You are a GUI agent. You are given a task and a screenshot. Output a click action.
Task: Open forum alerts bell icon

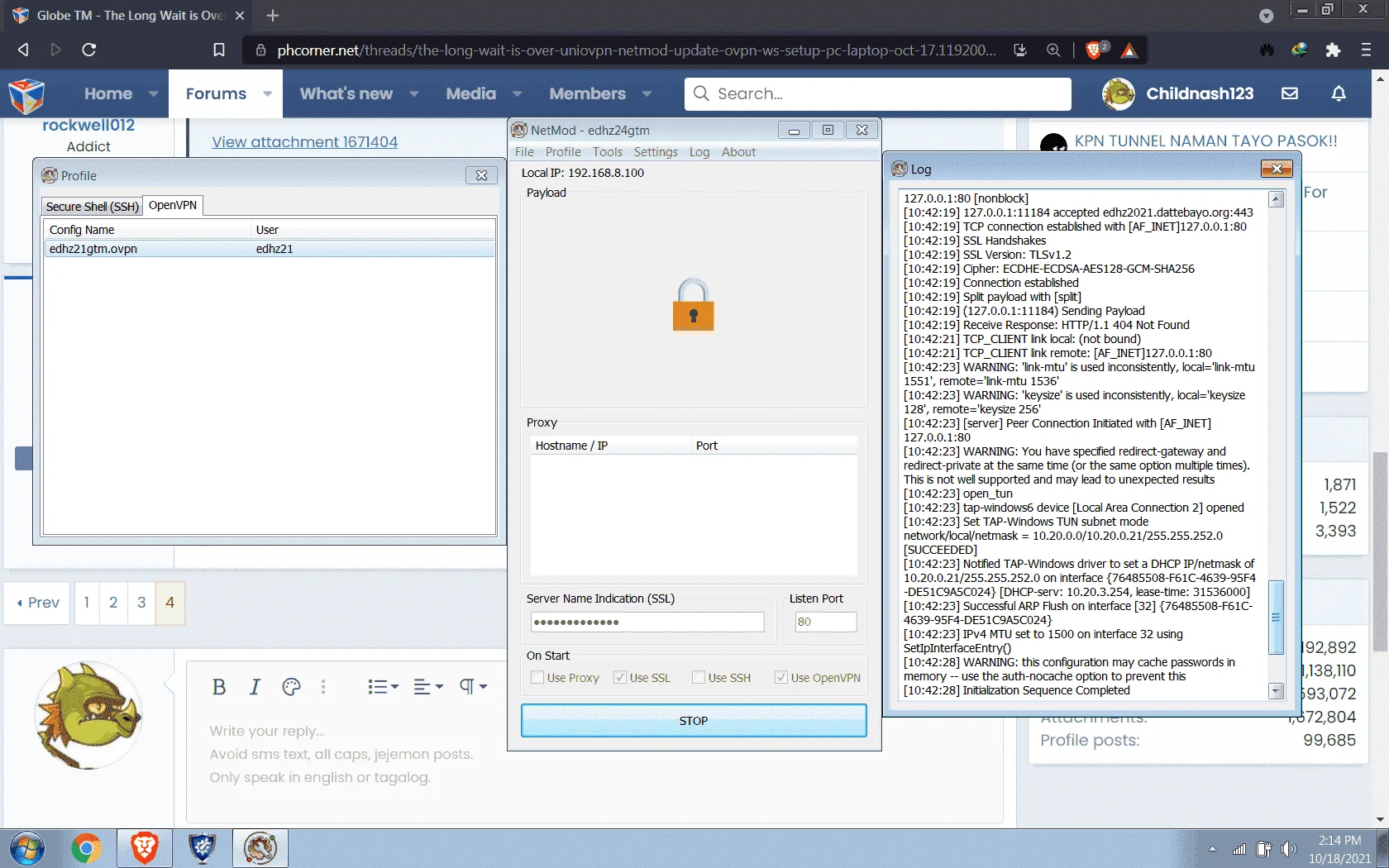(1339, 93)
